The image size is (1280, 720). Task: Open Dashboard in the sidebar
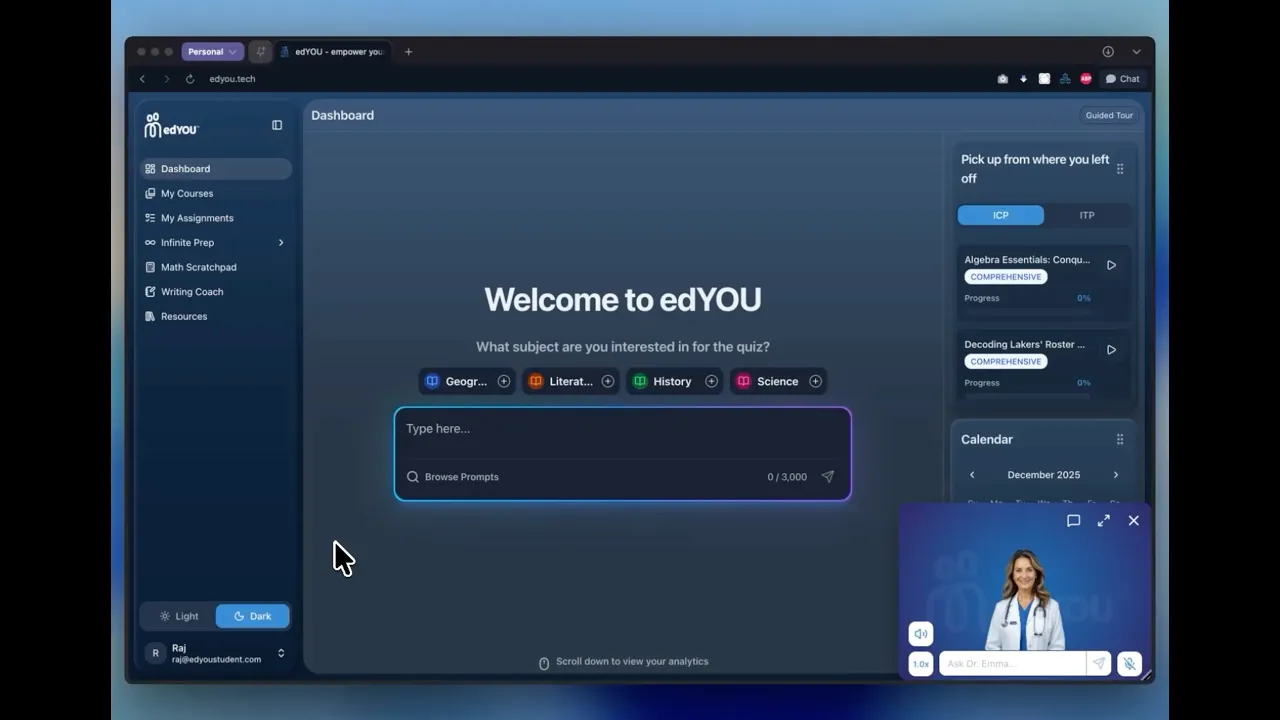(216, 169)
